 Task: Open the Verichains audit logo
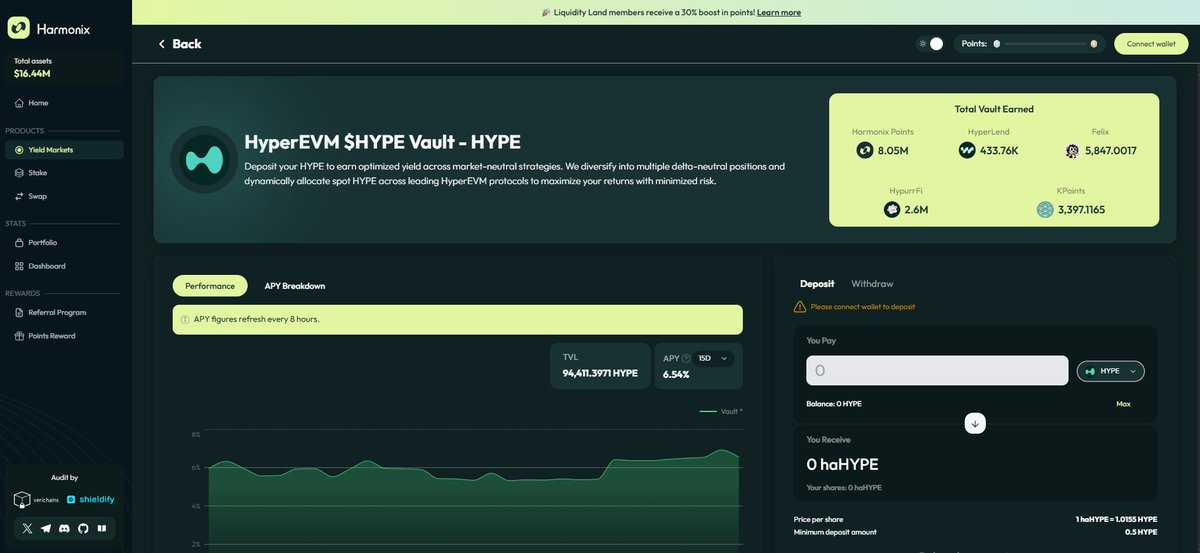pos(36,499)
